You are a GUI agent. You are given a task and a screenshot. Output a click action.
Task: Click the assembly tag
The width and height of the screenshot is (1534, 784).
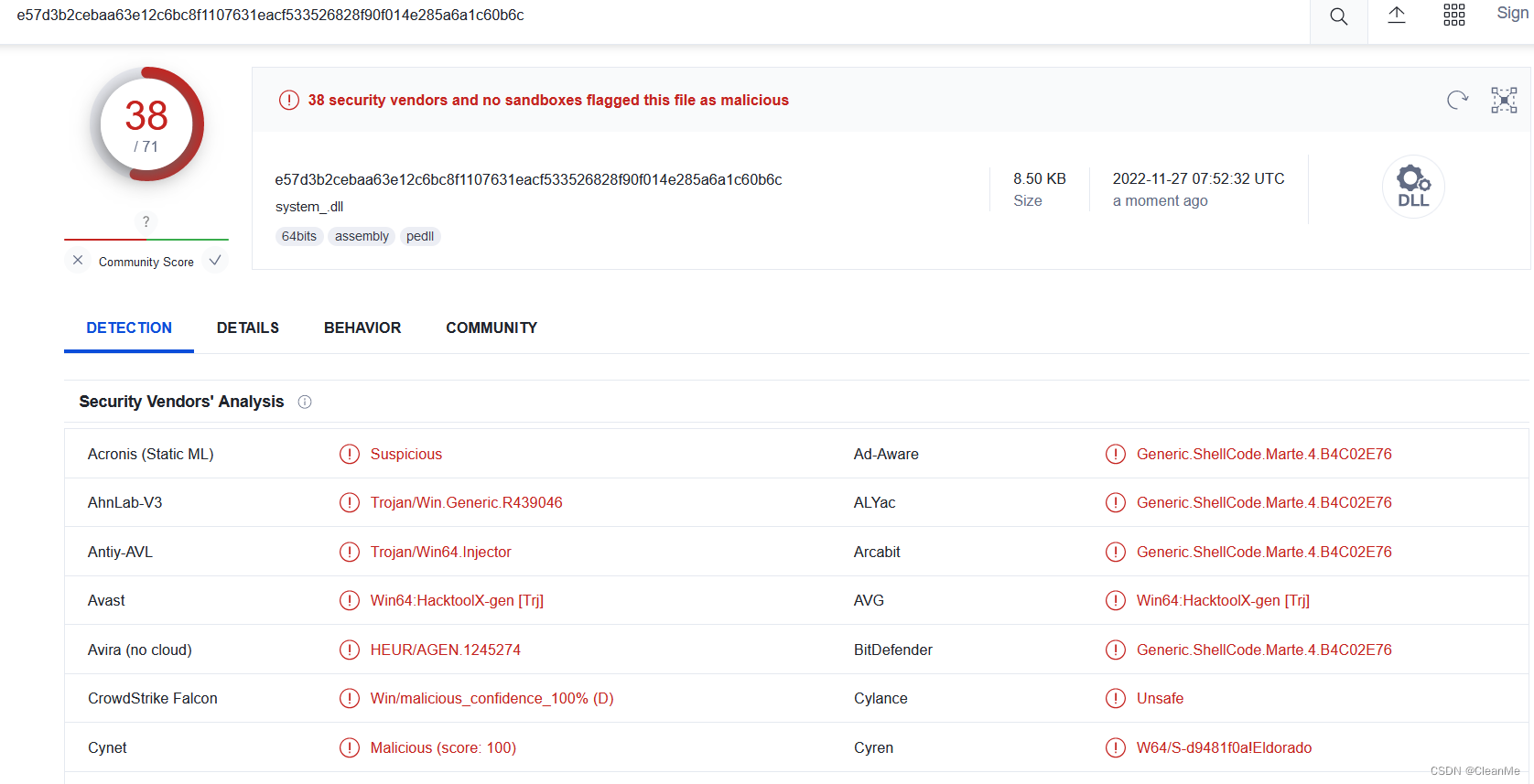pos(362,236)
